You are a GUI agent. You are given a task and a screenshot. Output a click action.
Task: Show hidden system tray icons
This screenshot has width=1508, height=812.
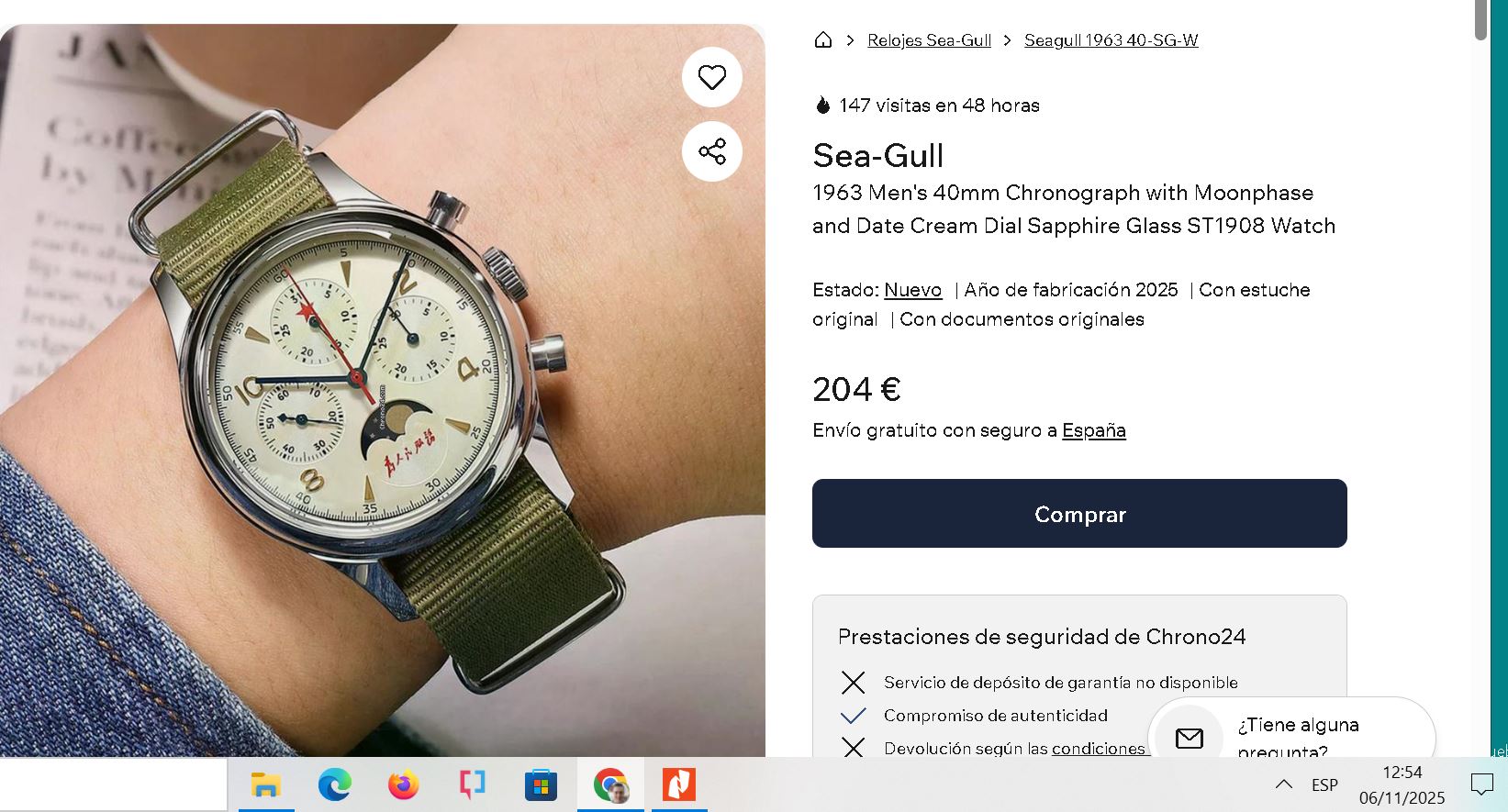tap(1284, 784)
